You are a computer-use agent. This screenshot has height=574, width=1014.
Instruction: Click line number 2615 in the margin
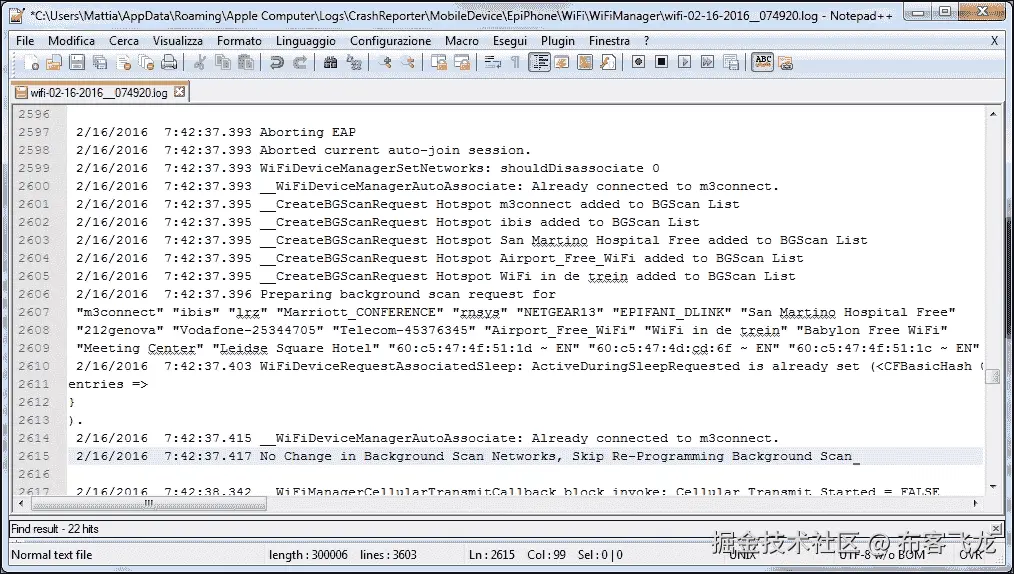pos(34,456)
